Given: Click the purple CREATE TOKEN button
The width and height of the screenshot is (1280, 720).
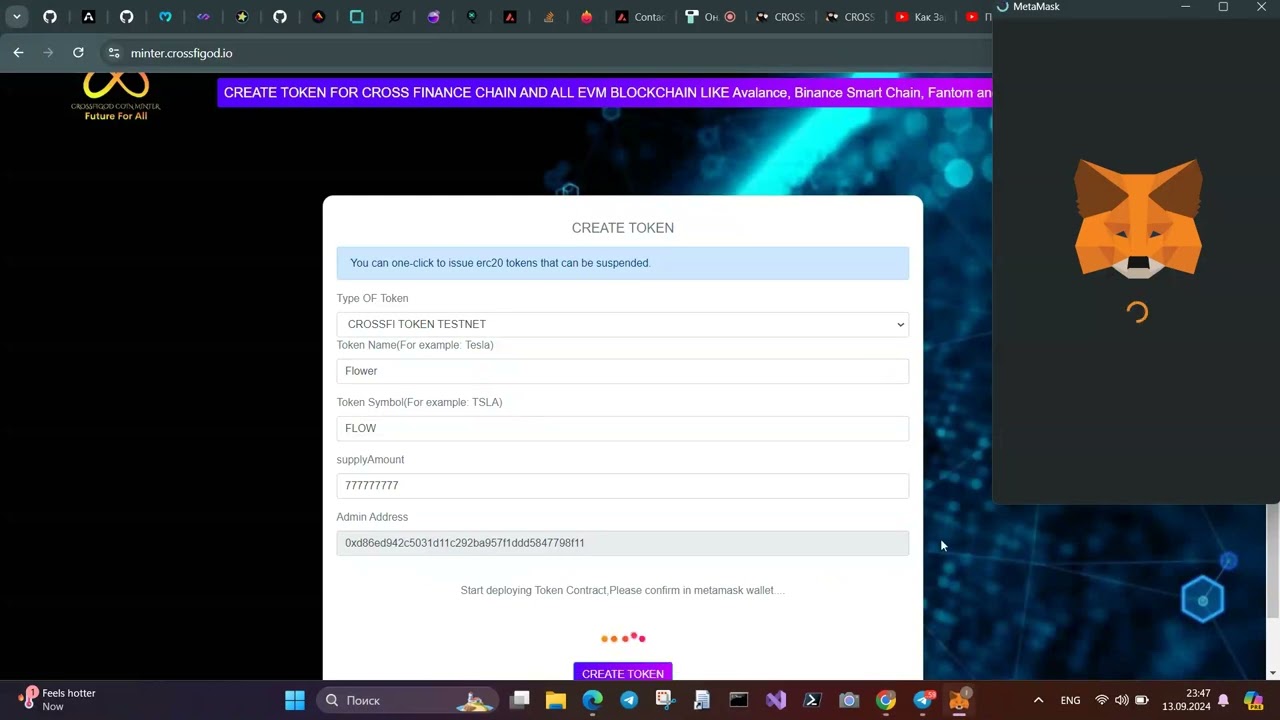Looking at the screenshot, I should coord(622,673).
